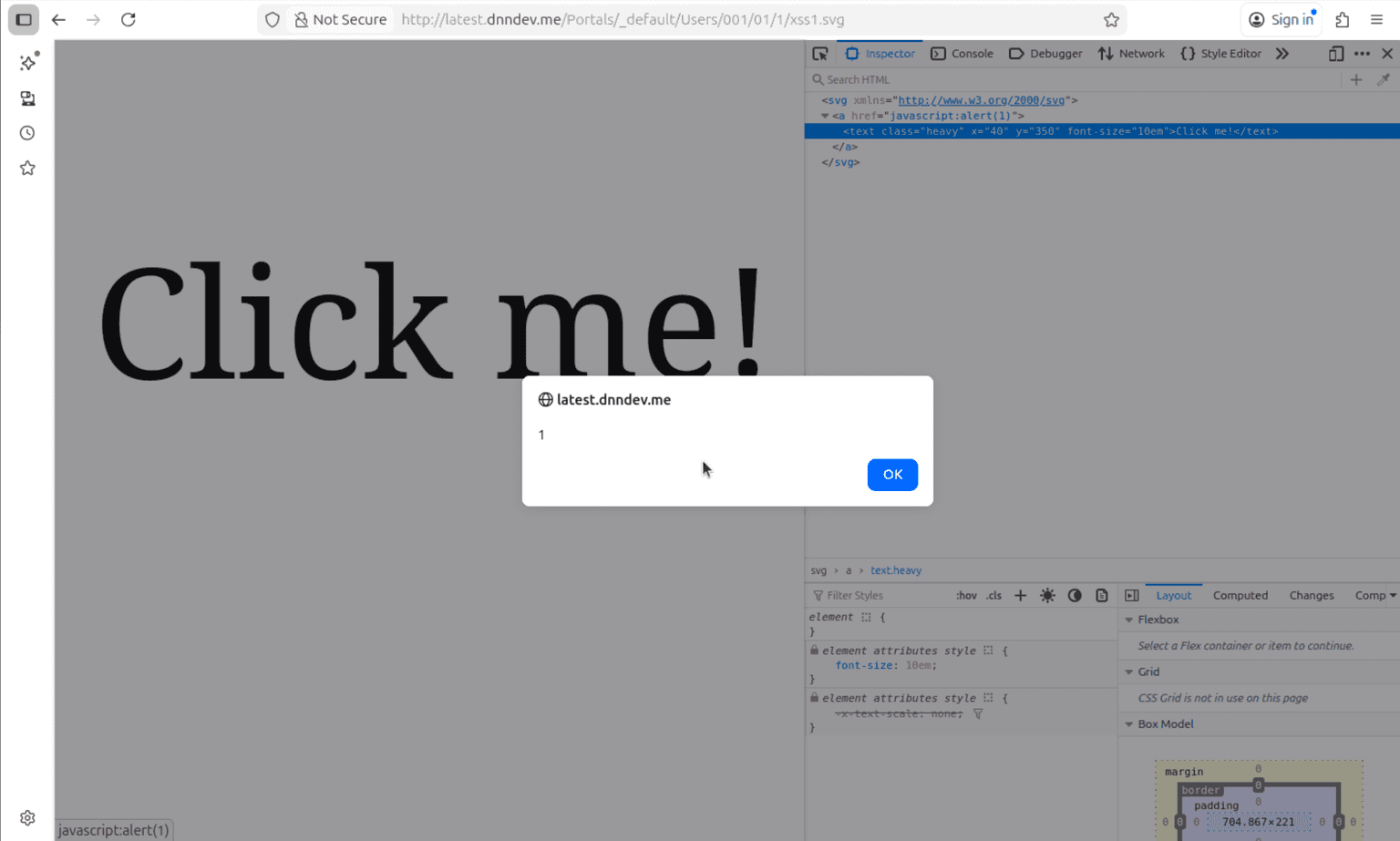Viewport: 1400px width, 841px height.
Task: Click the eyedropper color picker icon
Action: 1383,80
